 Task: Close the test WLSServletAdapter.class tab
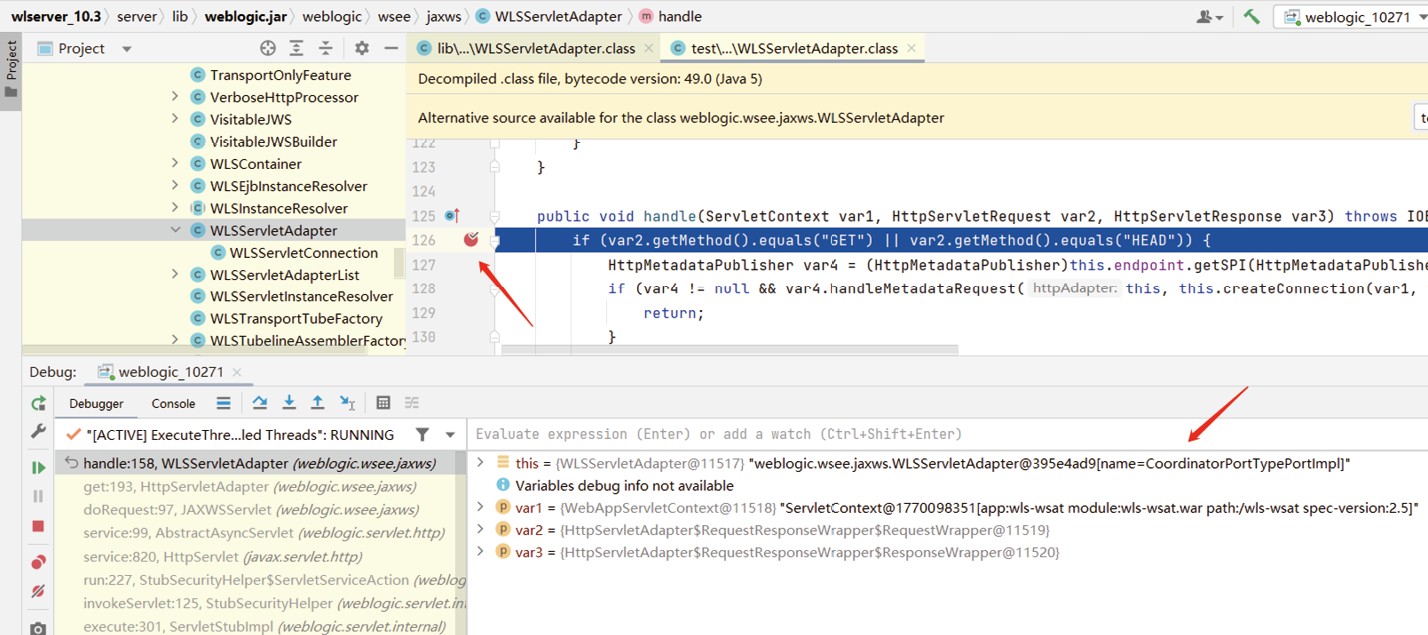coord(910,48)
